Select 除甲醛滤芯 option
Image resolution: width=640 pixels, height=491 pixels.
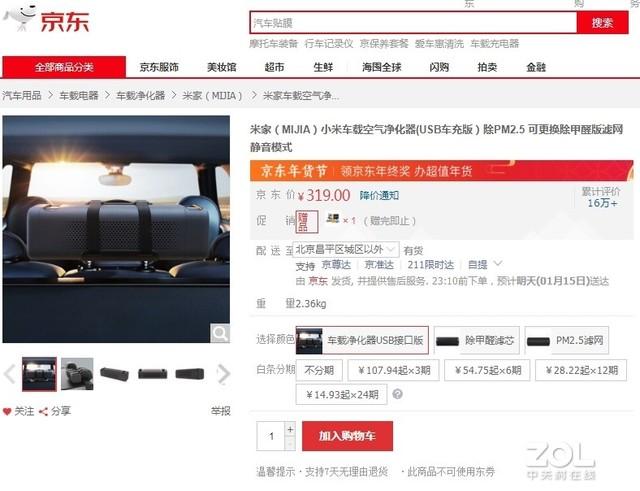(477, 340)
